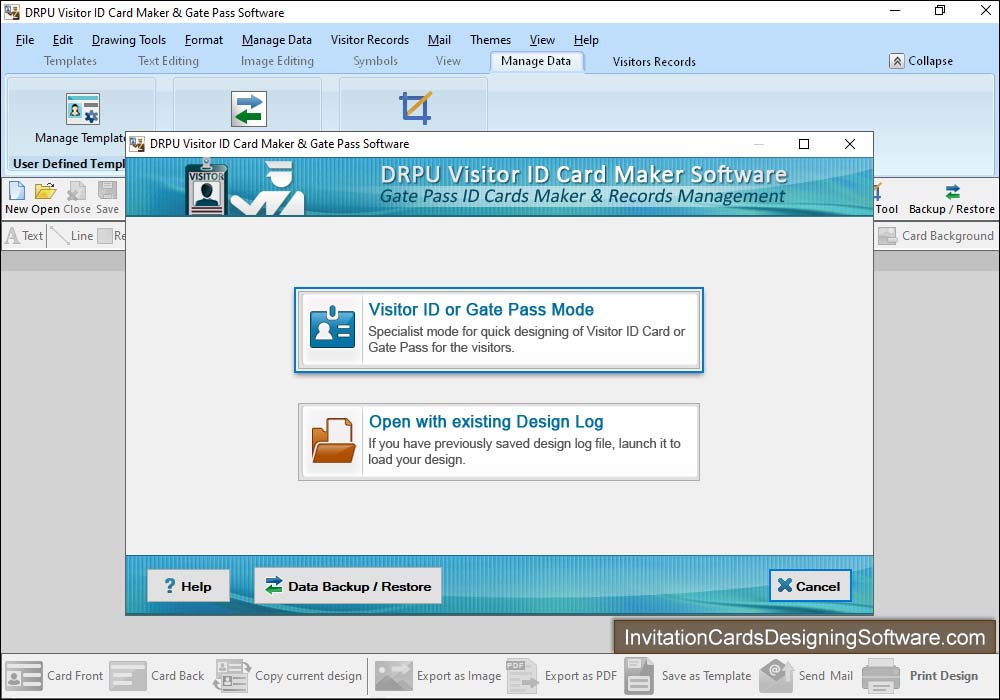Open the Help menu in menu bar
1000x700 pixels.
tap(586, 40)
